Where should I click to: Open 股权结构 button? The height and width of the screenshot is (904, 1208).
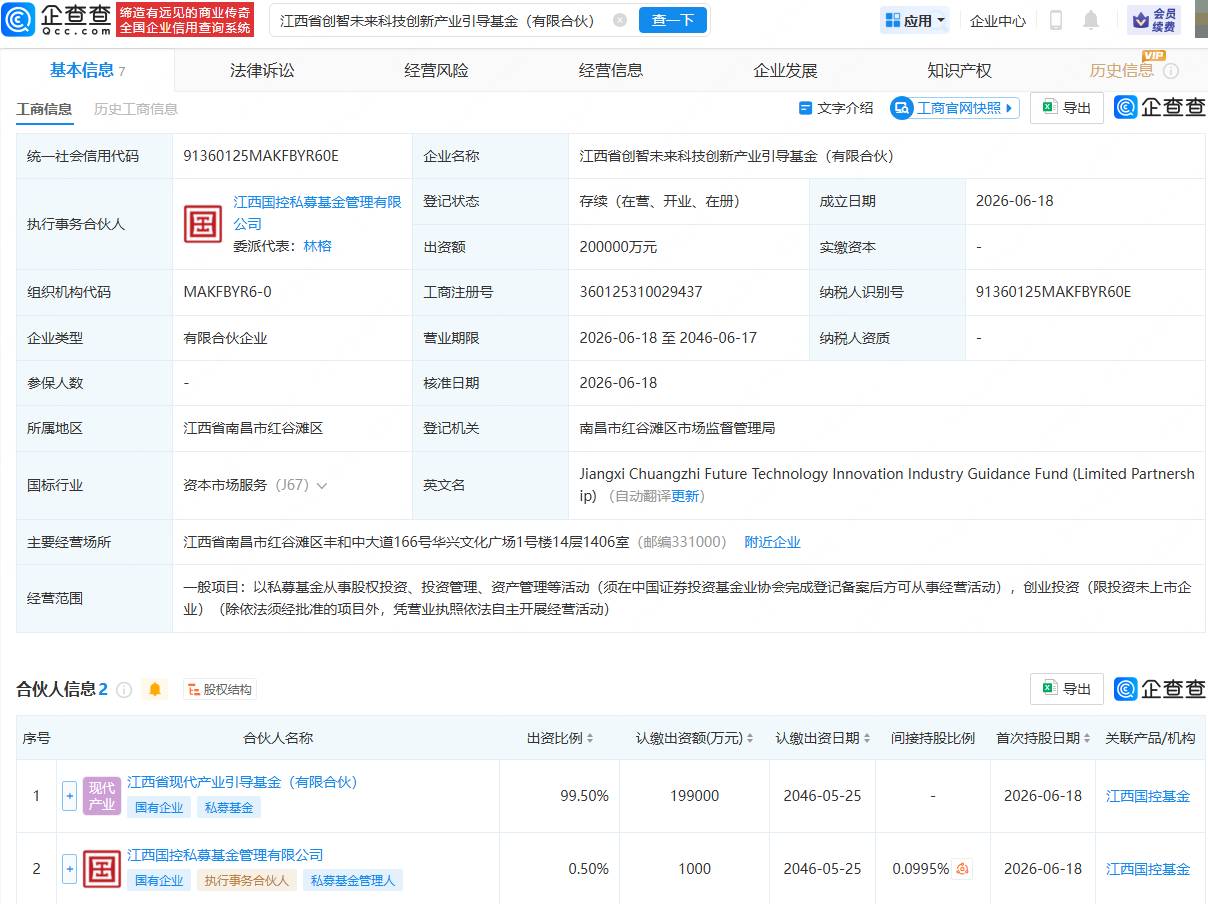(219, 689)
